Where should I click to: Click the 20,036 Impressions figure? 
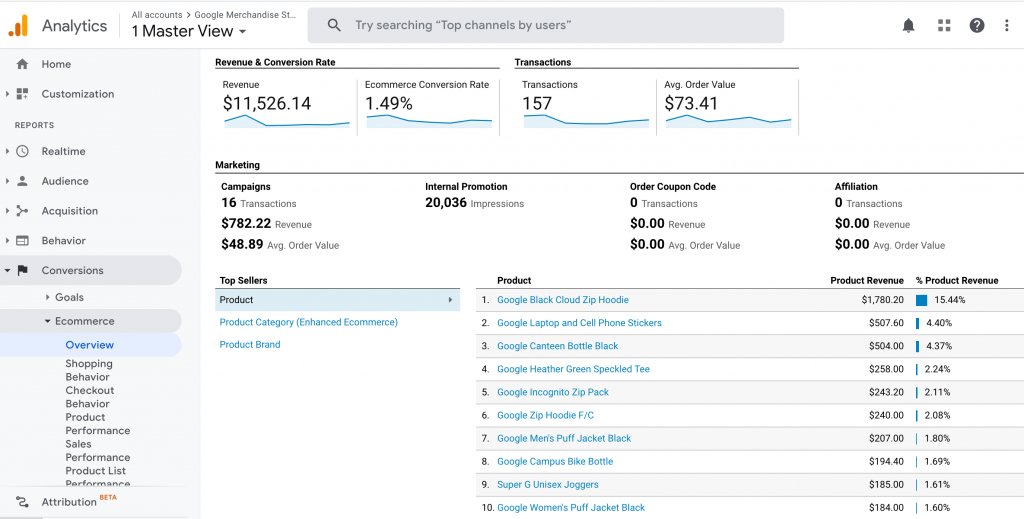[446, 203]
